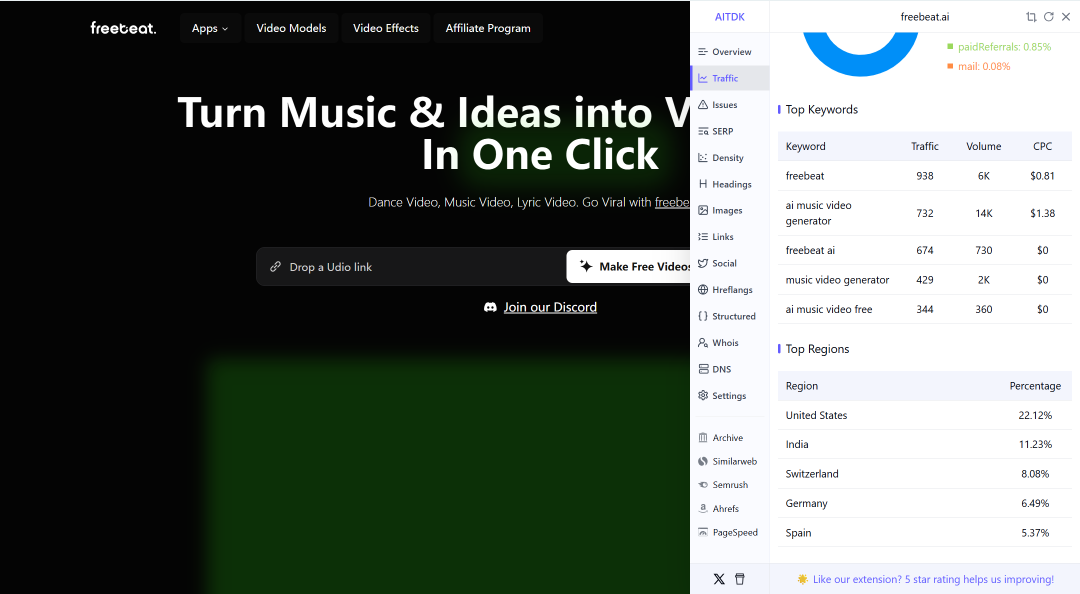This screenshot has height=594, width=1080.
Task: Click the Issues warning triangle icon
Action: pos(703,105)
